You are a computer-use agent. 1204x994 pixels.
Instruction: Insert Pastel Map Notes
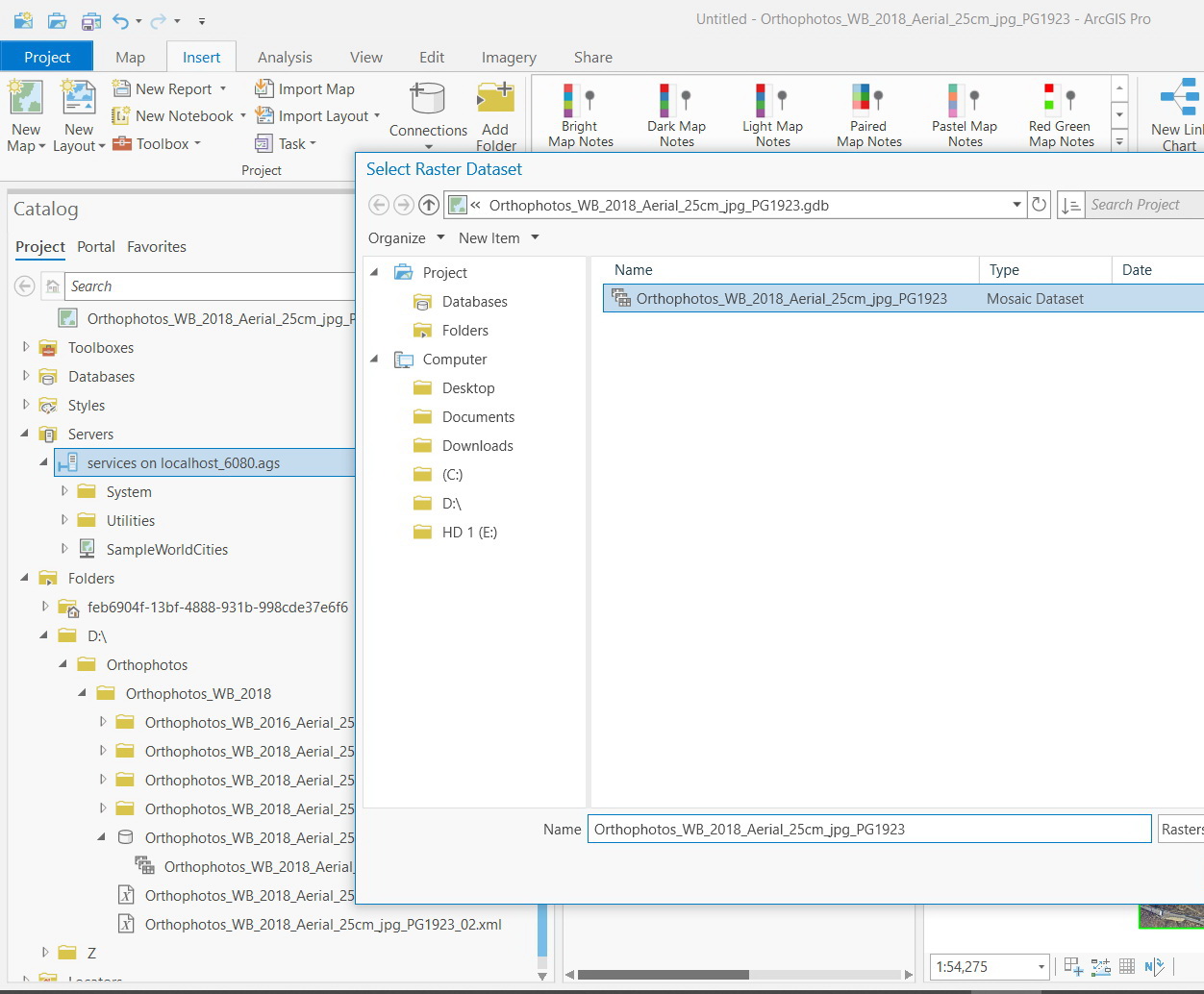(965, 115)
